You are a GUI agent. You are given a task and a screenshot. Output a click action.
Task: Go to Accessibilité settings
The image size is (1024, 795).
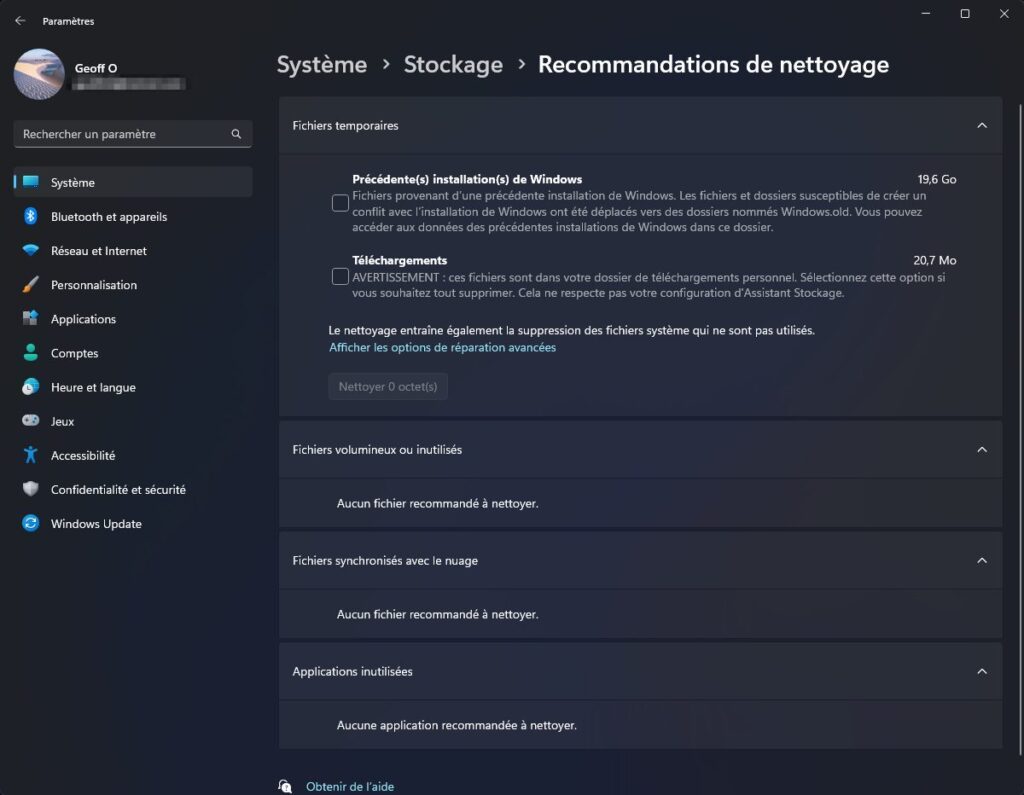[x=133, y=455]
